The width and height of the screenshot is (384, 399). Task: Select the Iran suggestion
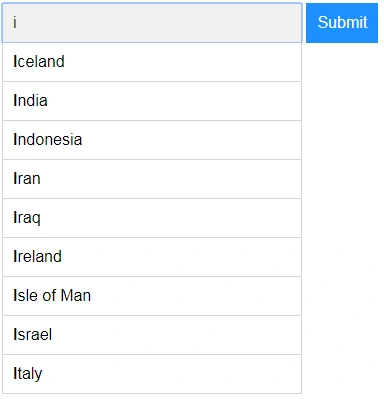click(x=152, y=179)
